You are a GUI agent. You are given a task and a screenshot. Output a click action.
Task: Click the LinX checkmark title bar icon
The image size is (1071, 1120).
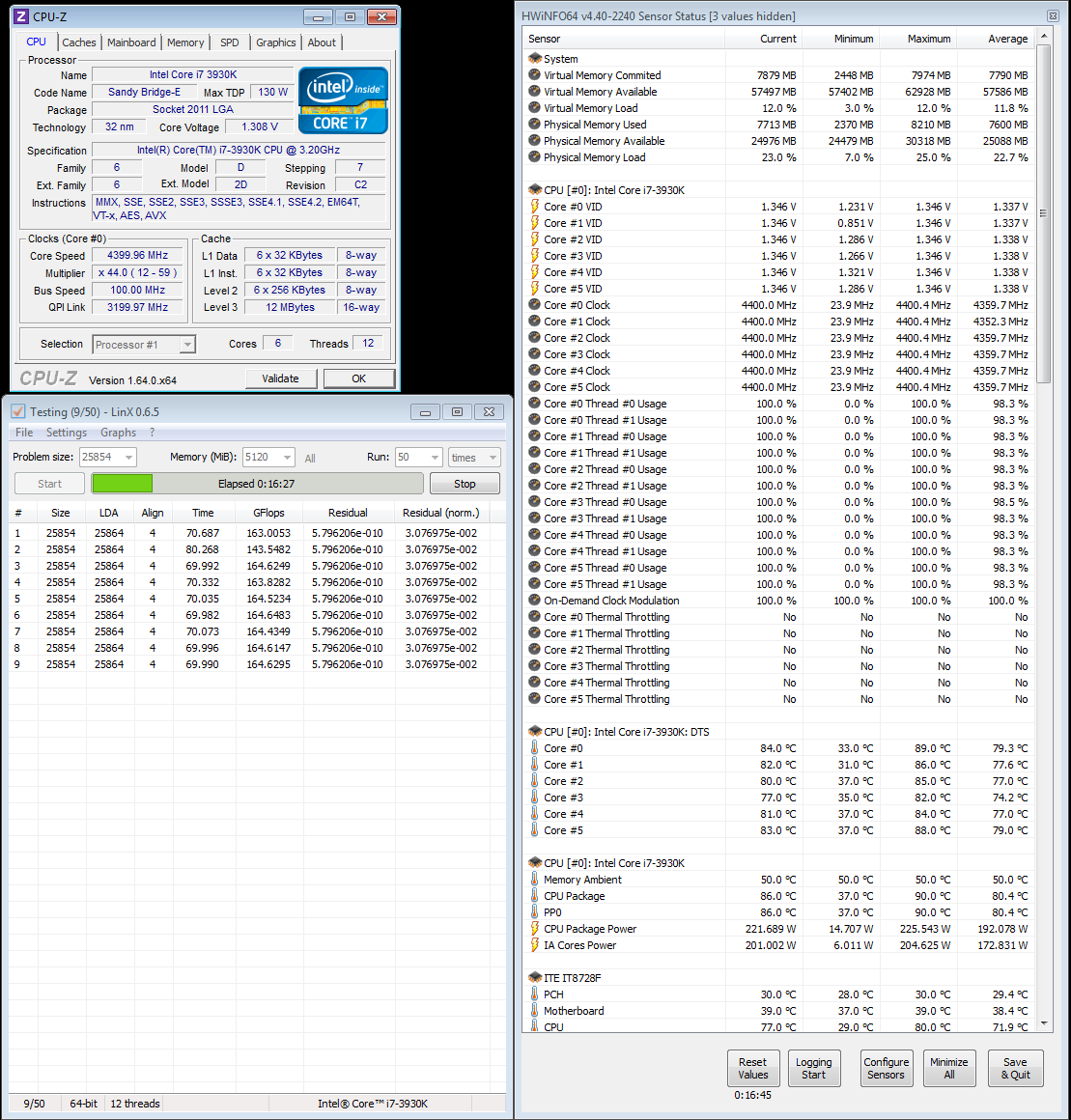18,411
